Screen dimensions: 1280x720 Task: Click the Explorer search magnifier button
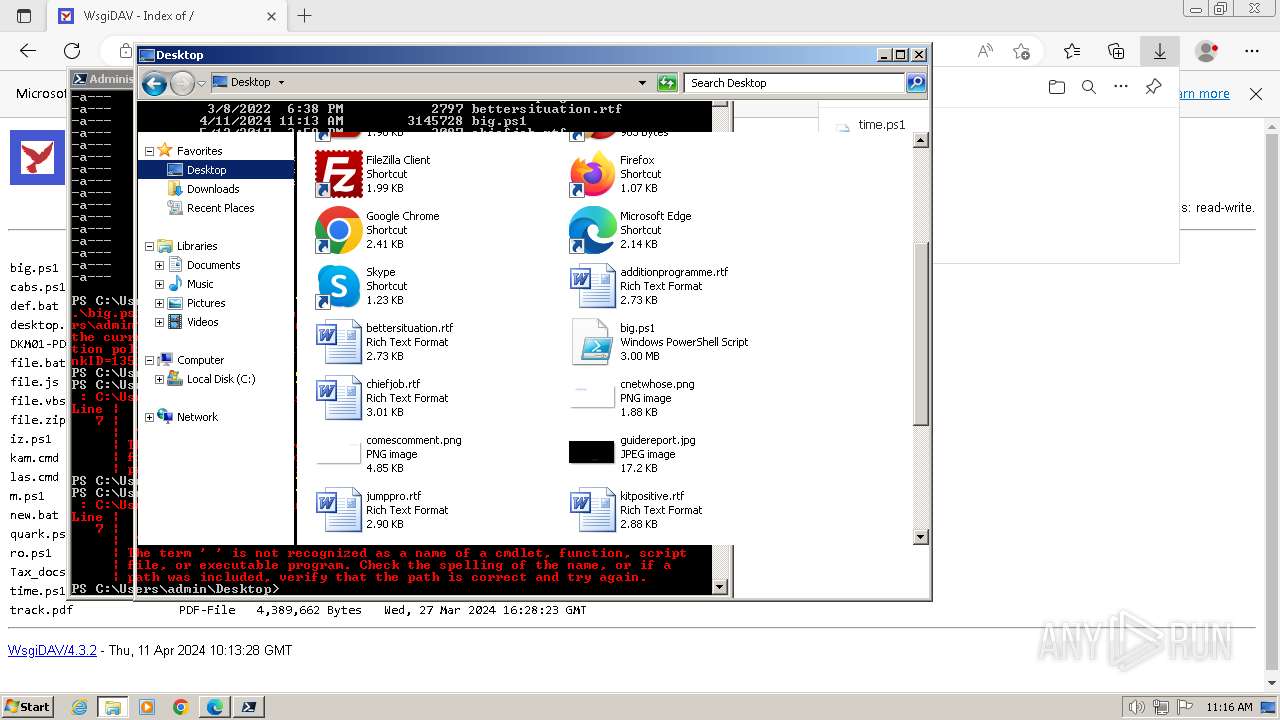click(x=916, y=83)
